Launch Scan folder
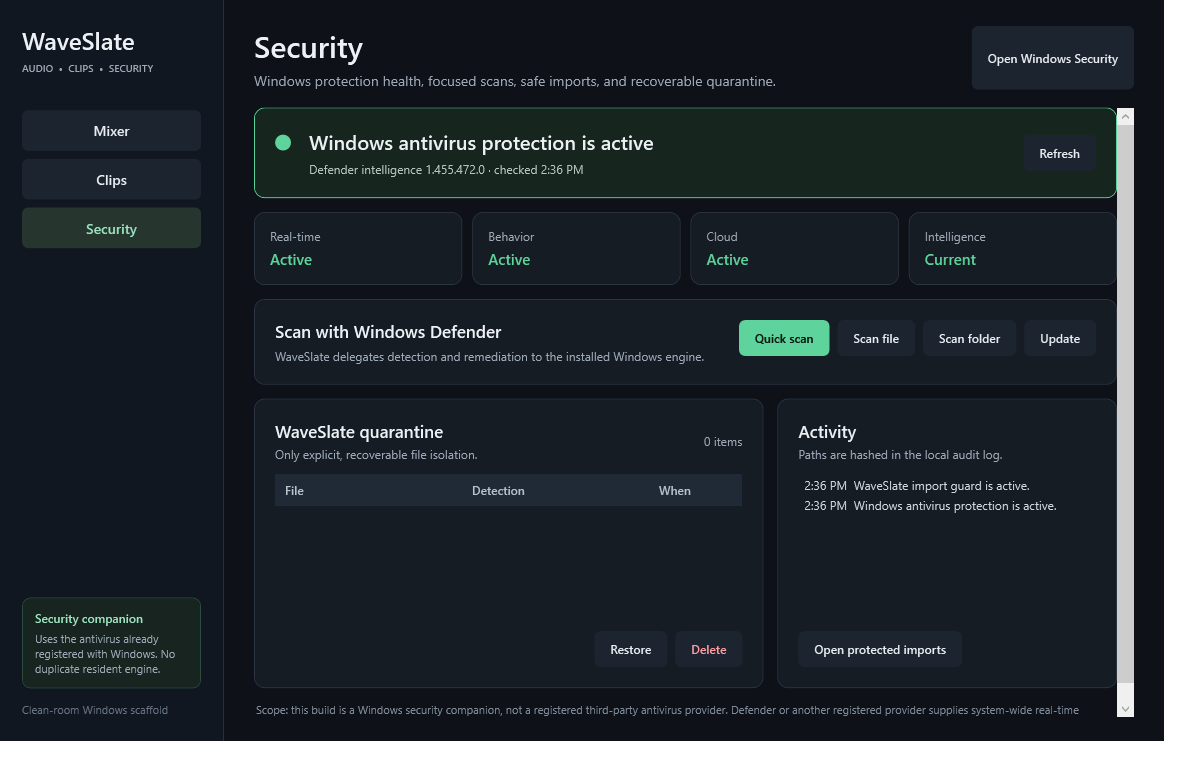This screenshot has width=1180, height=780. 969,339
